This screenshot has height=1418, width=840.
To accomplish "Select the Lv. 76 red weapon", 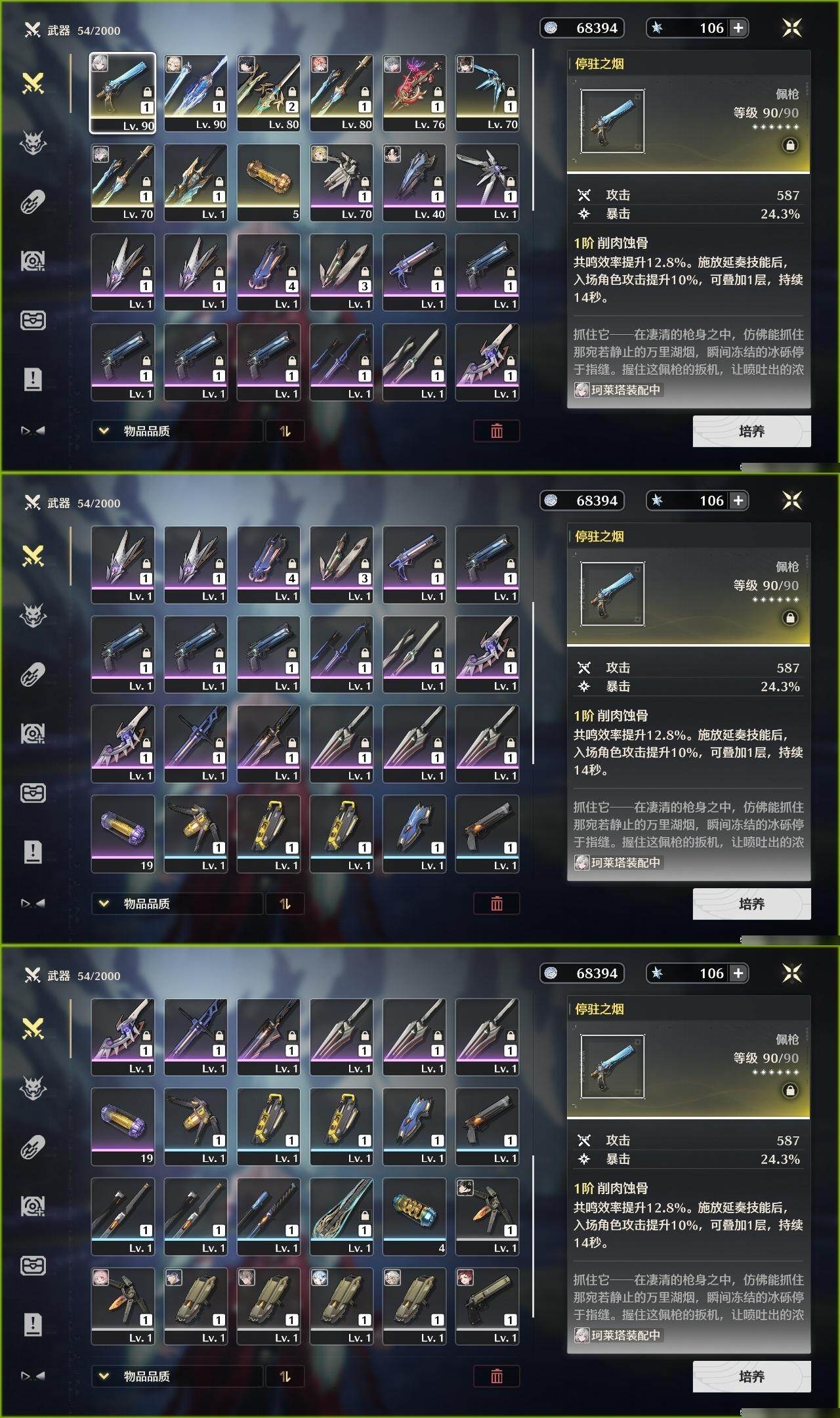I will click(x=414, y=93).
